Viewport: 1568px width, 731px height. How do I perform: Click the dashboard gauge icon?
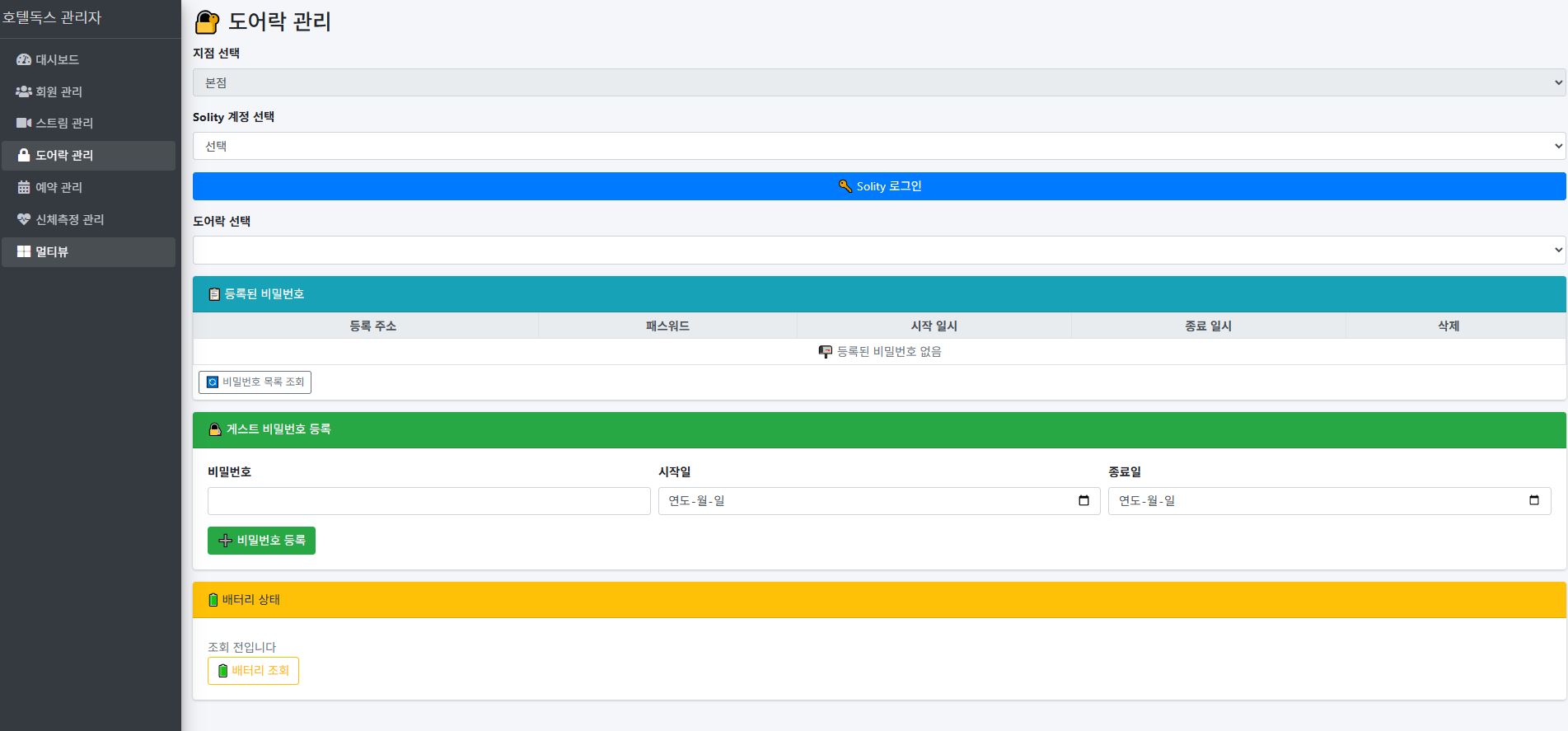(24, 59)
